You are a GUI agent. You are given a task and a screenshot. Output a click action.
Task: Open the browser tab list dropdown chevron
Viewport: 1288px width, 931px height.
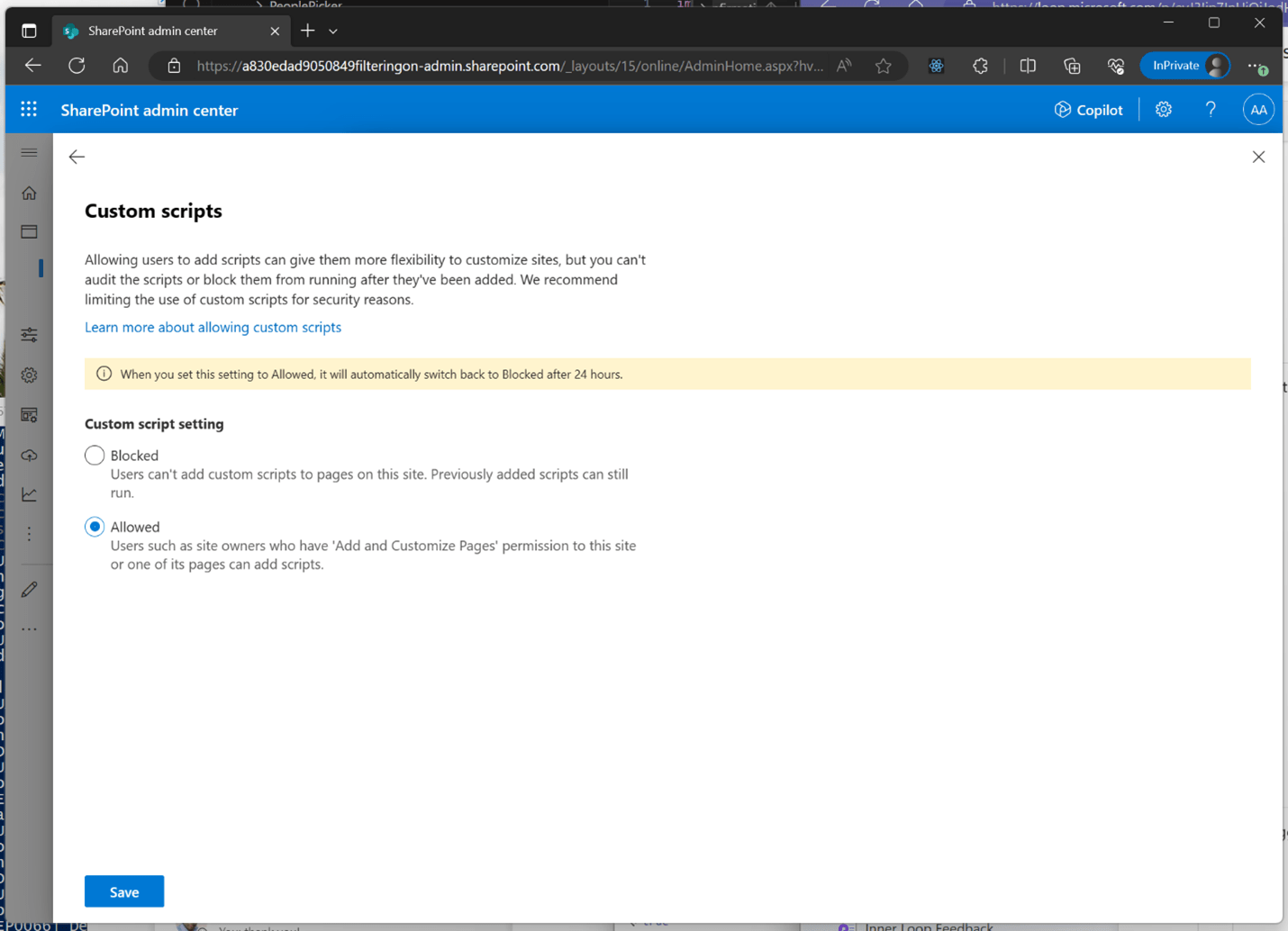click(333, 32)
